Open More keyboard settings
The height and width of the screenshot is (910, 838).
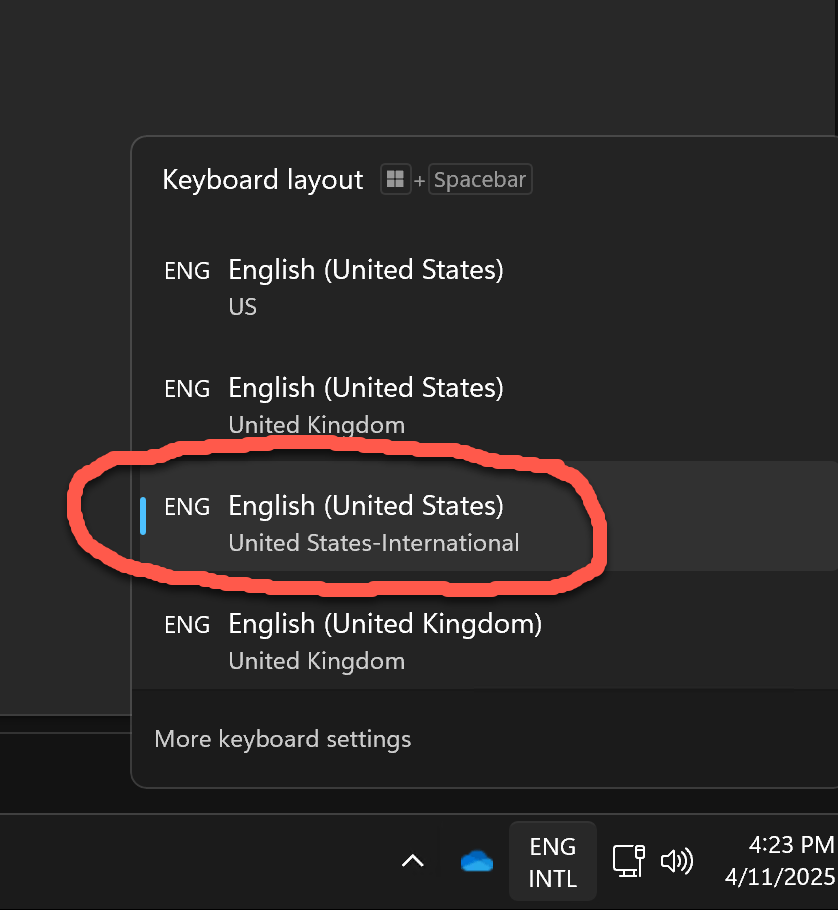[283, 739]
